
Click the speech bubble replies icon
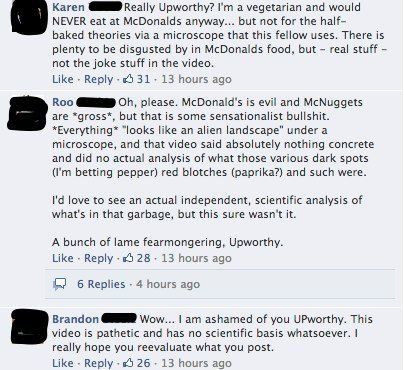pos(60,284)
